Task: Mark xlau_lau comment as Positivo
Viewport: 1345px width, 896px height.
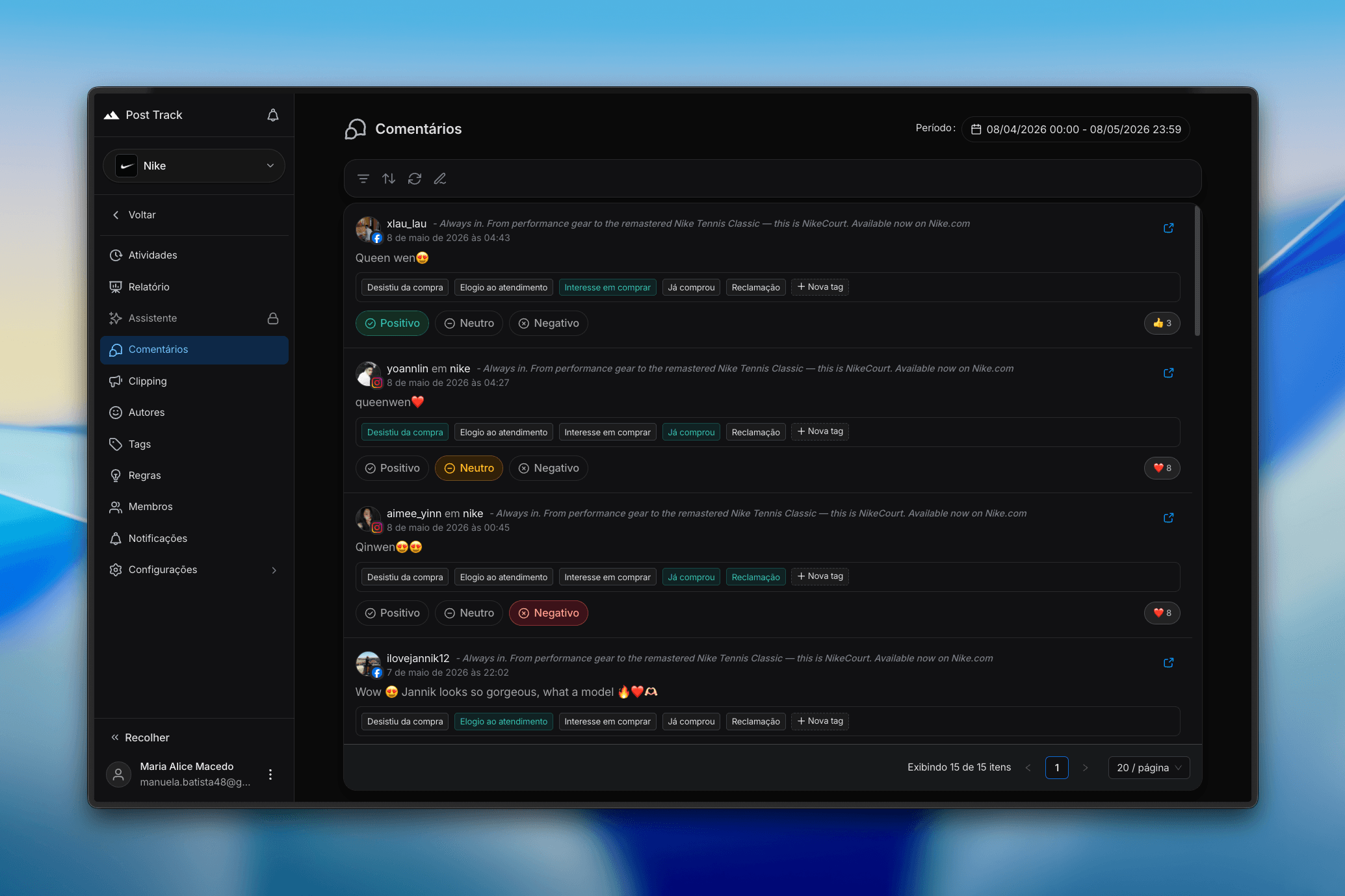Action: 392,324
